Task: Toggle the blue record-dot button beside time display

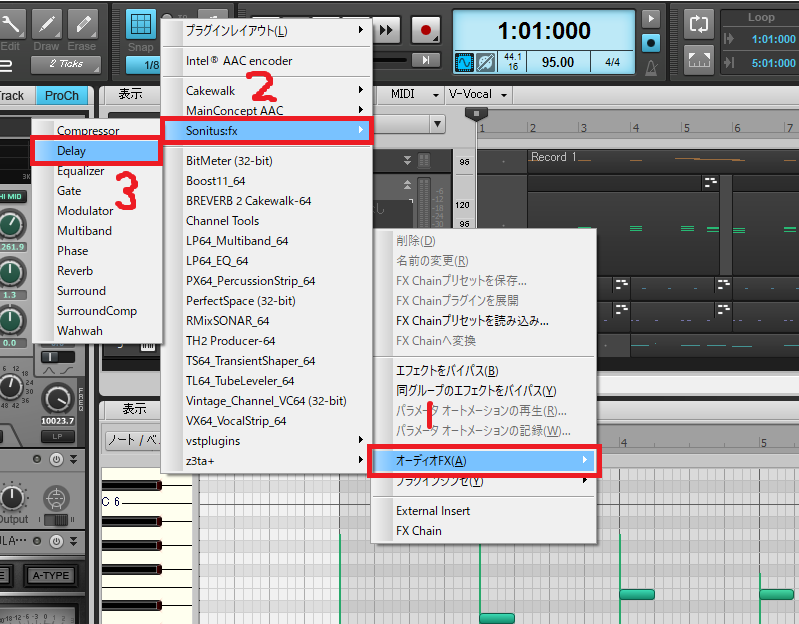Action: 651,43
